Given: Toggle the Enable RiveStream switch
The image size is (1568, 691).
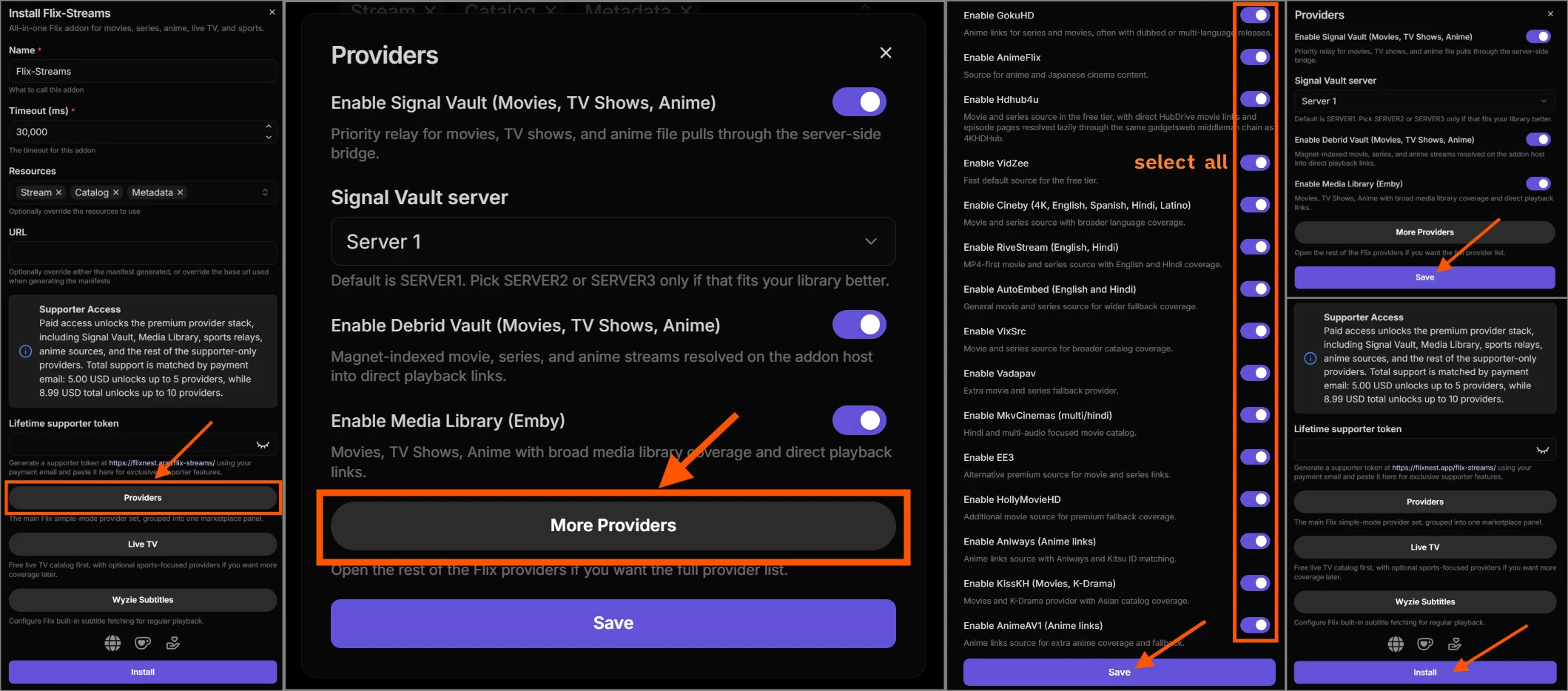Looking at the screenshot, I should pyautogui.click(x=1255, y=247).
